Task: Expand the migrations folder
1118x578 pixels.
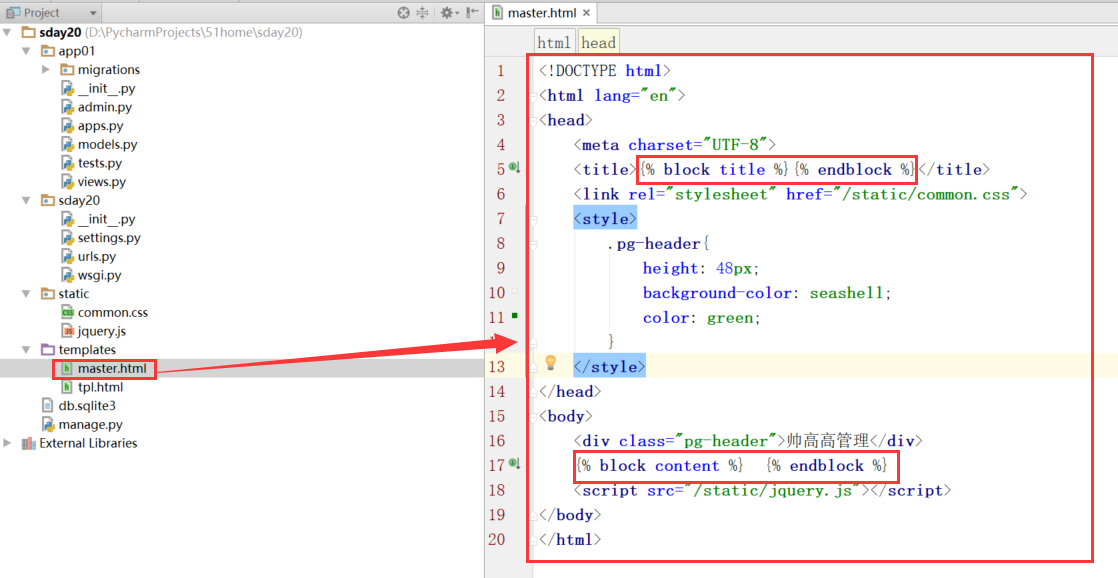Action: [x=46, y=70]
